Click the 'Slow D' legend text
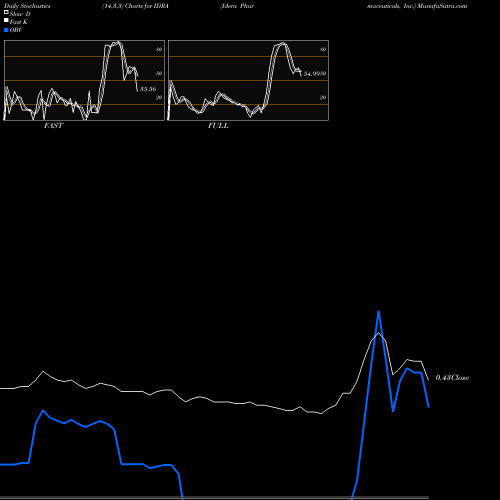The height and width of the screenshot is (500, 500). 20,14
